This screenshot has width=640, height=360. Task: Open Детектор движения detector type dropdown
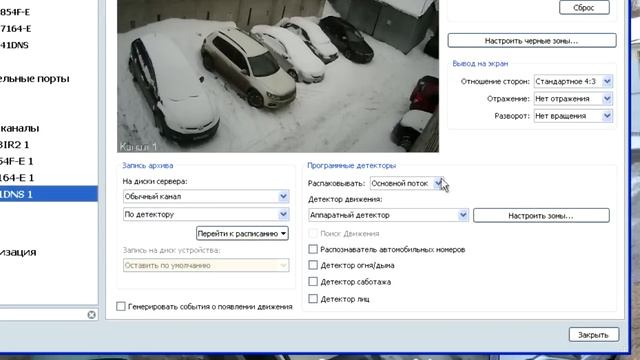(388, 215)
